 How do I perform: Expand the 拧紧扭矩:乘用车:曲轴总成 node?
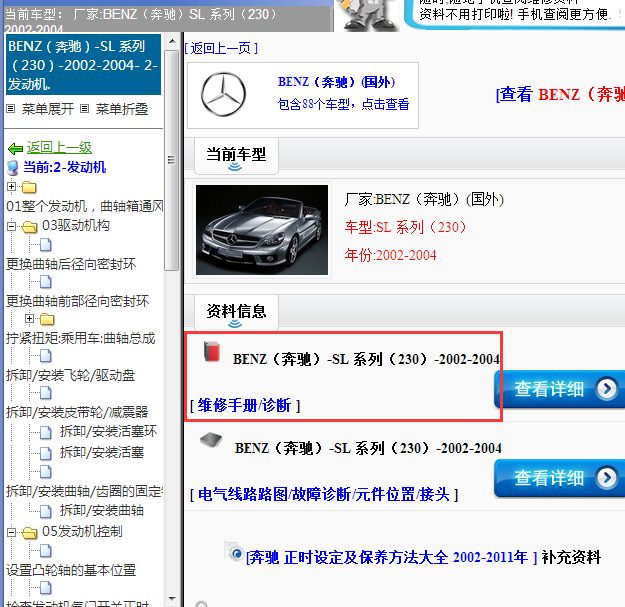pyautogui.click(x=29, y=318)
